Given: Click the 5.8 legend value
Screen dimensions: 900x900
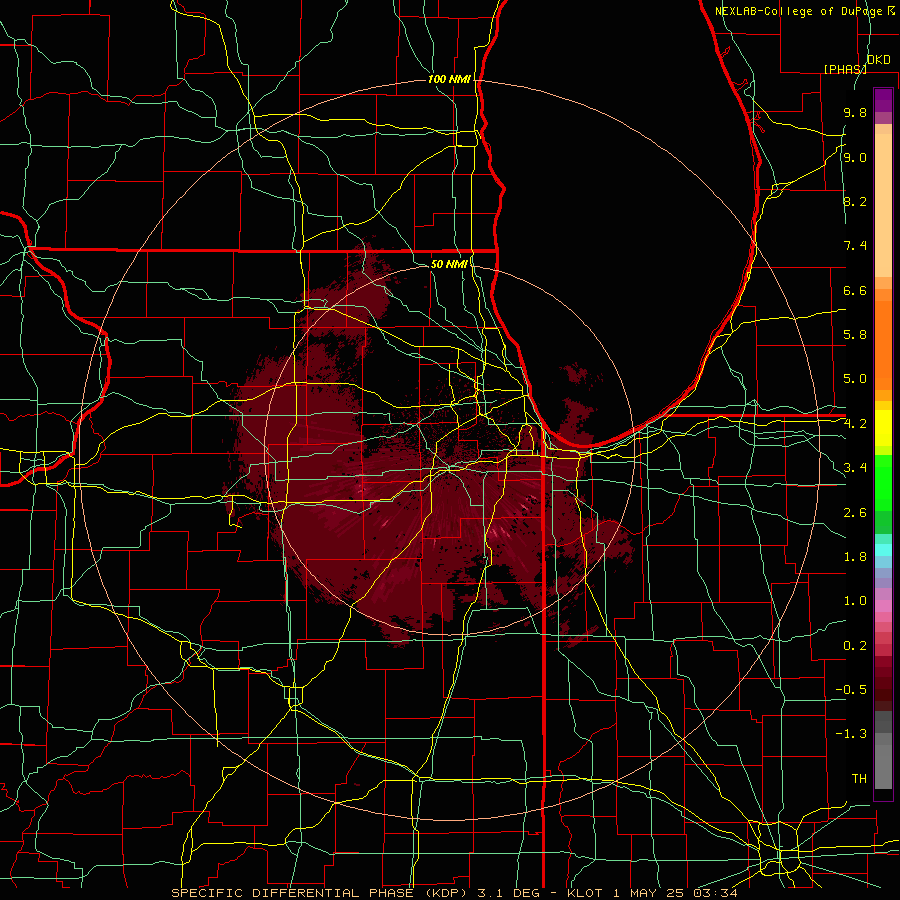Looking at the screenshot, I should tap(855, 335).
